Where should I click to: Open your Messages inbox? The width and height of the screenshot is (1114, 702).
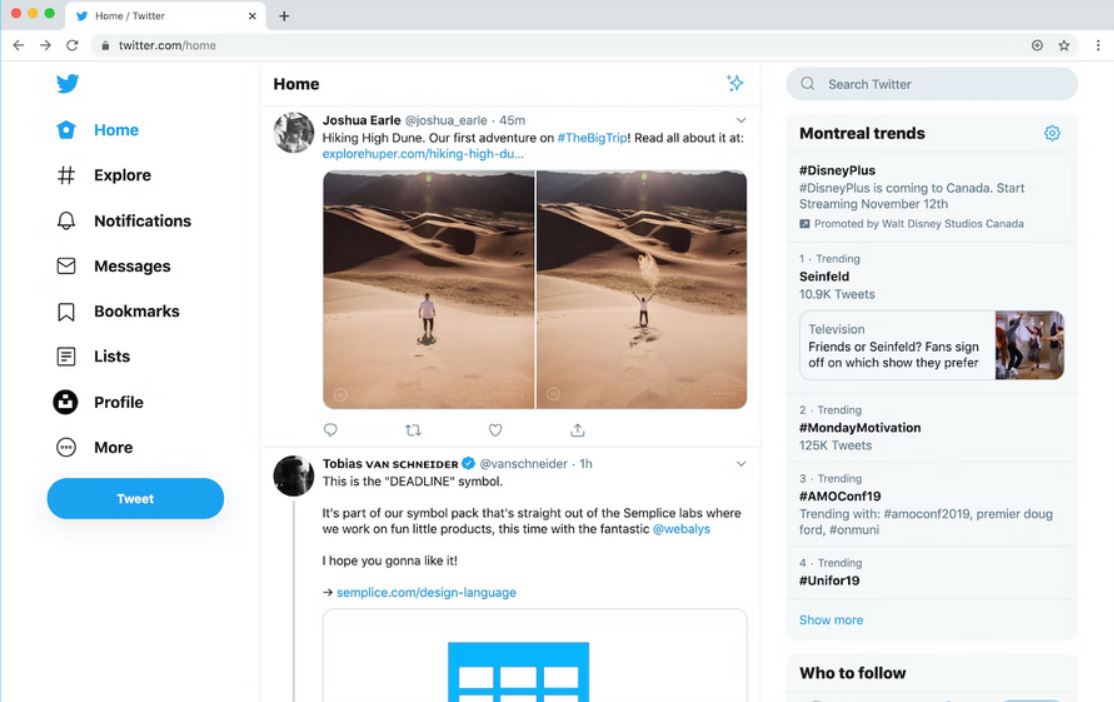(x=131, y=266)
